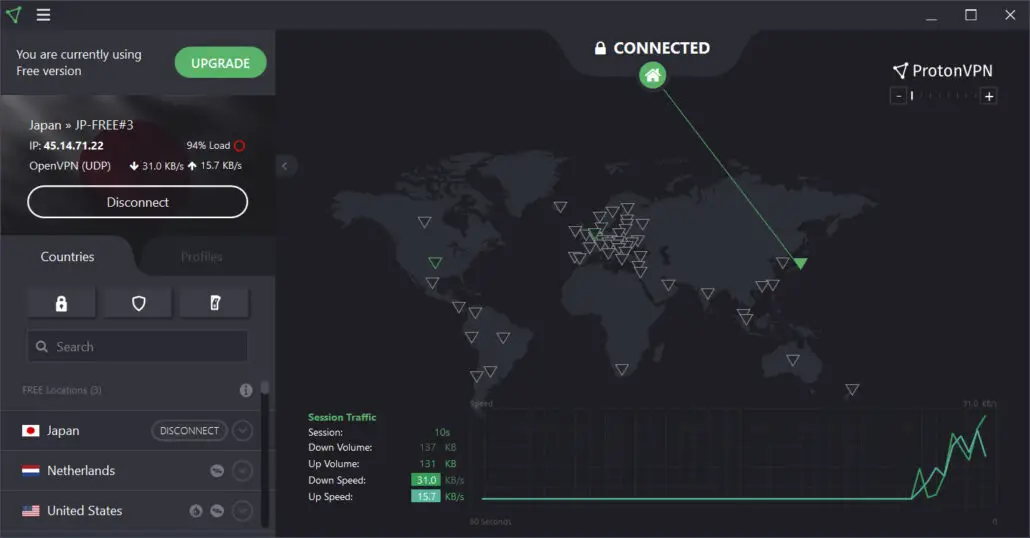
Task: Click United States P2P arrows icon
Action: [x=217, y=510]
